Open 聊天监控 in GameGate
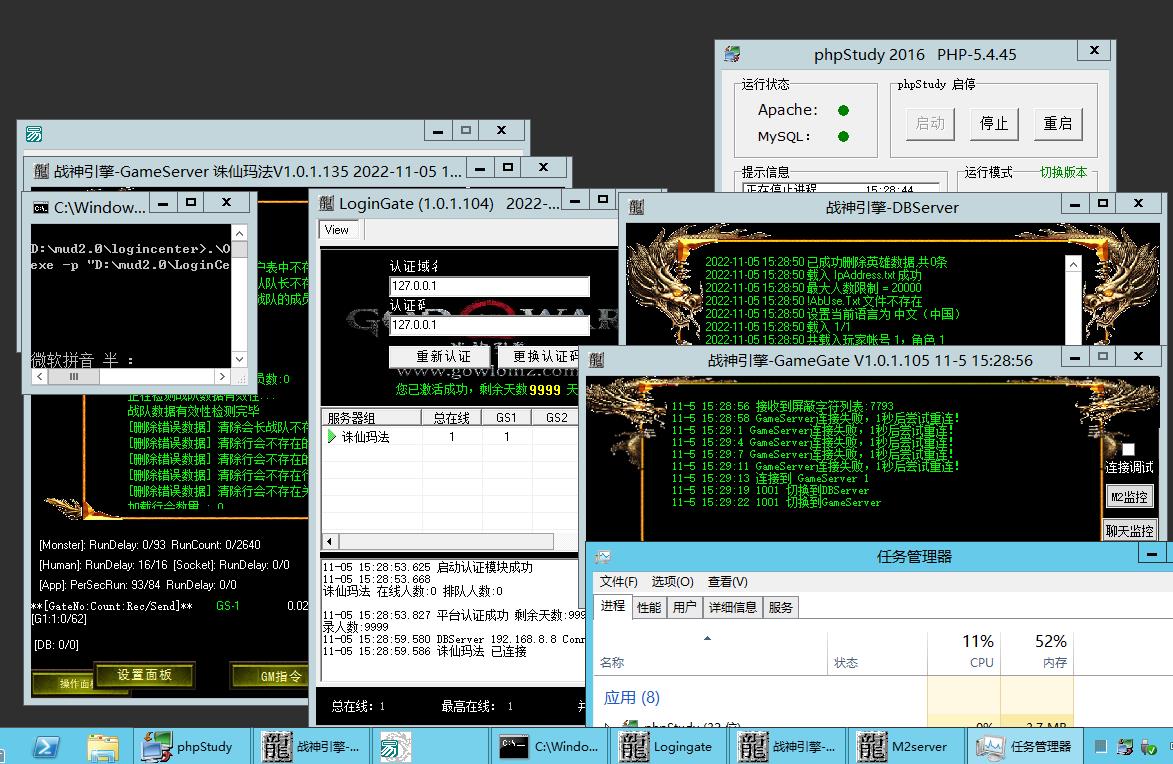This screenshot has width=1173, height=764. coord(1129,531)
